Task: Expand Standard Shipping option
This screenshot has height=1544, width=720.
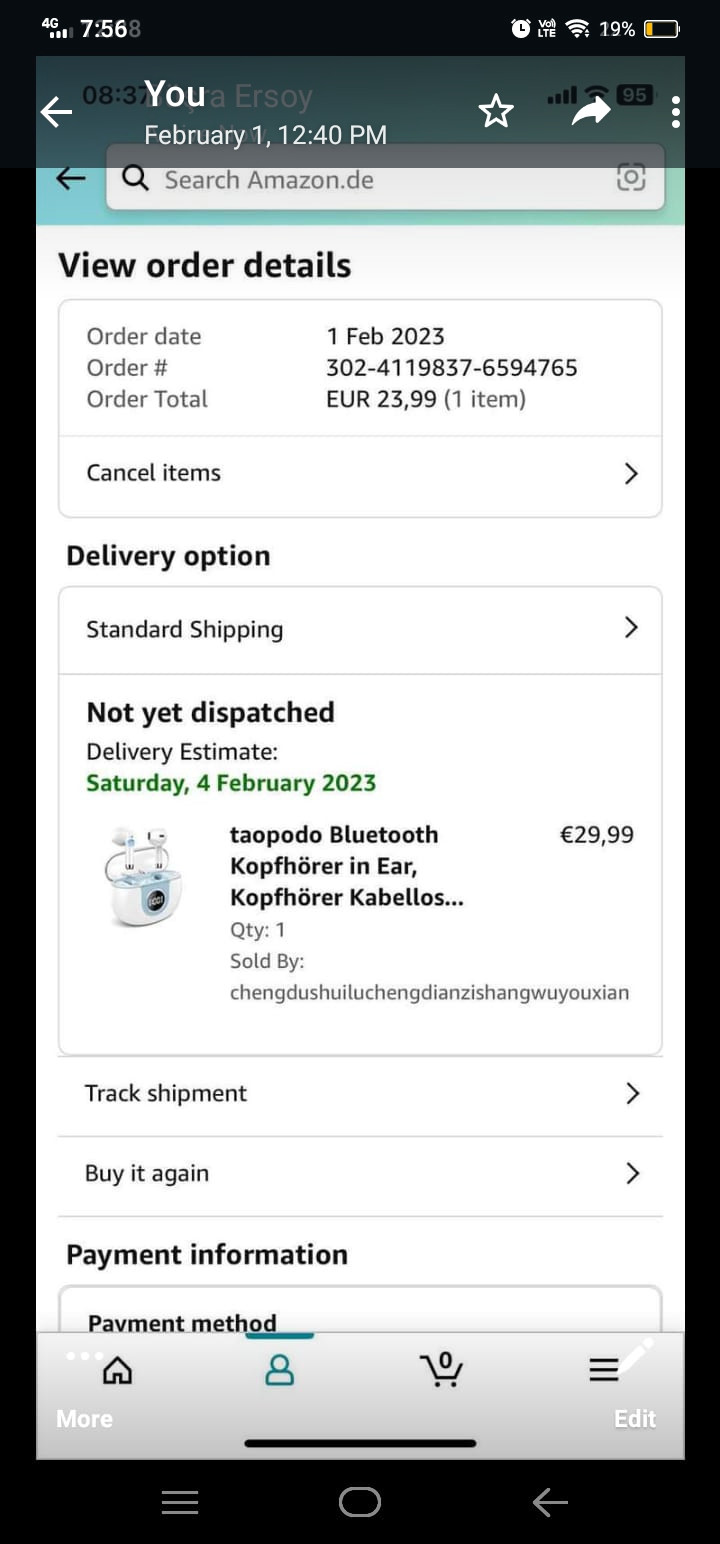Action: point(360,629)
